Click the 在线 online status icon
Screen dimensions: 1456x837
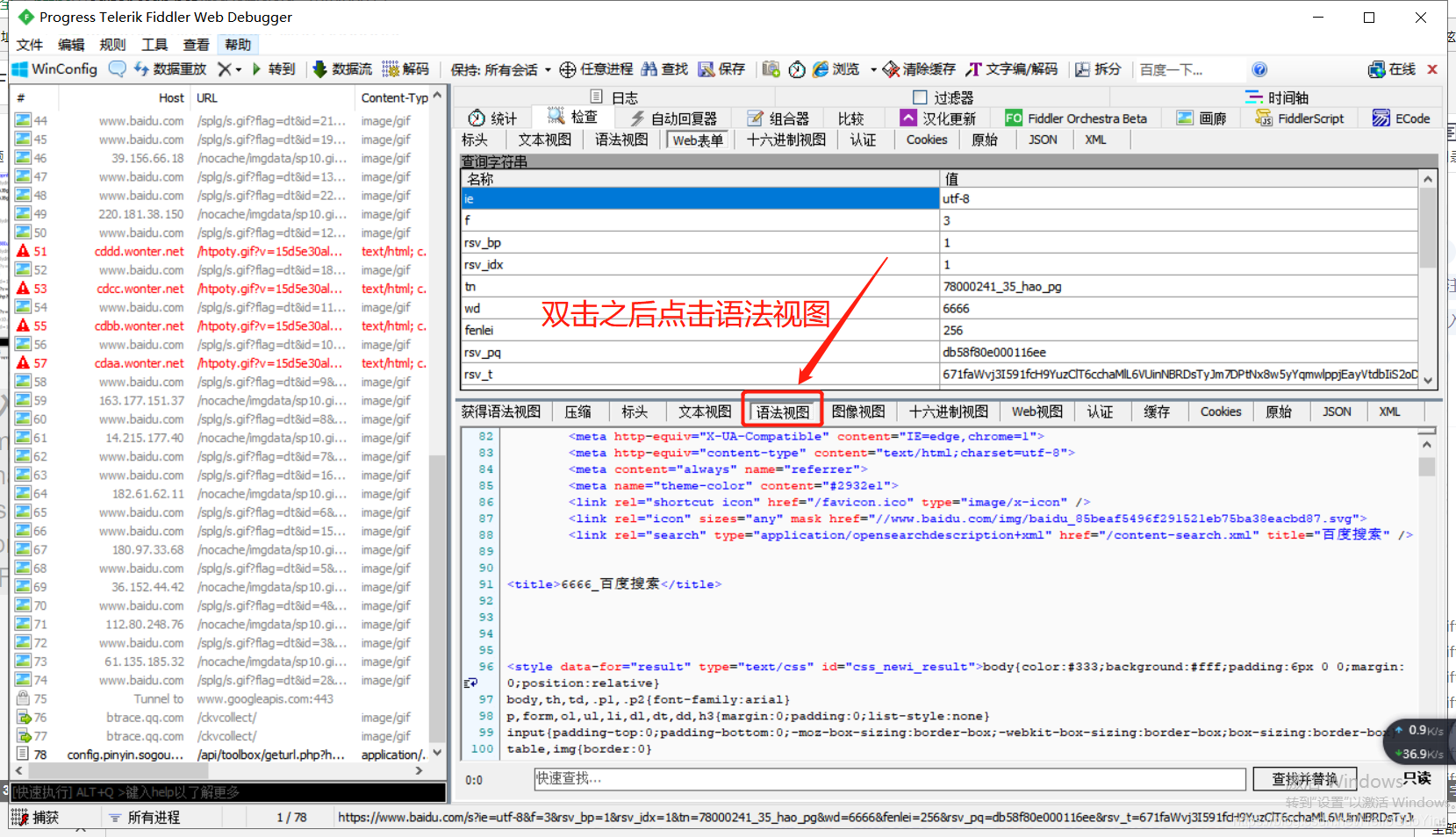click(x=1377, y=69)
